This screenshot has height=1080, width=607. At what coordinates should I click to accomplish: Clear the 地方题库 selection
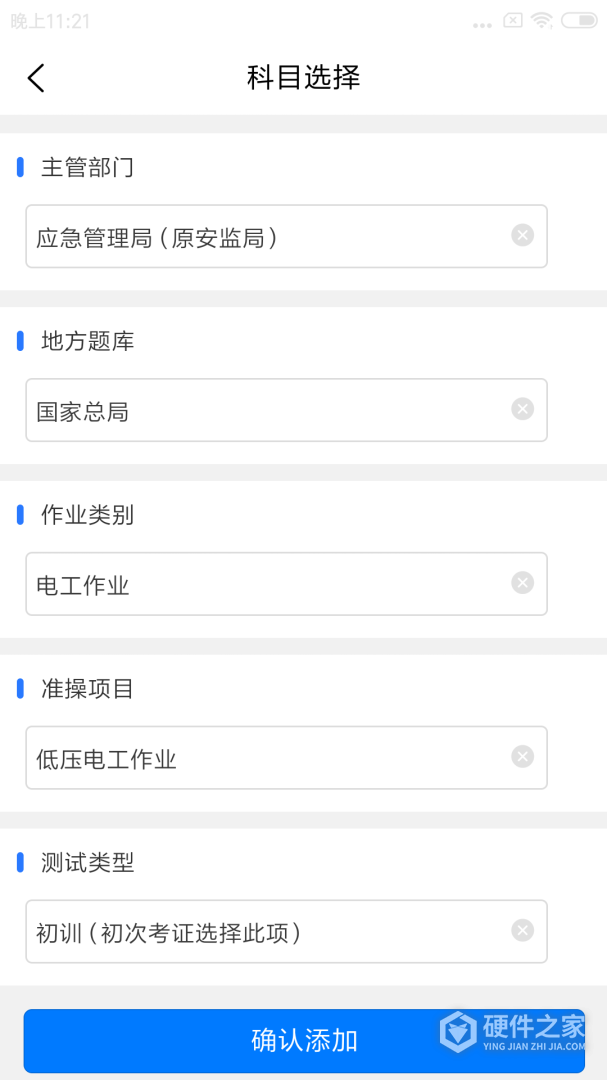522,408
